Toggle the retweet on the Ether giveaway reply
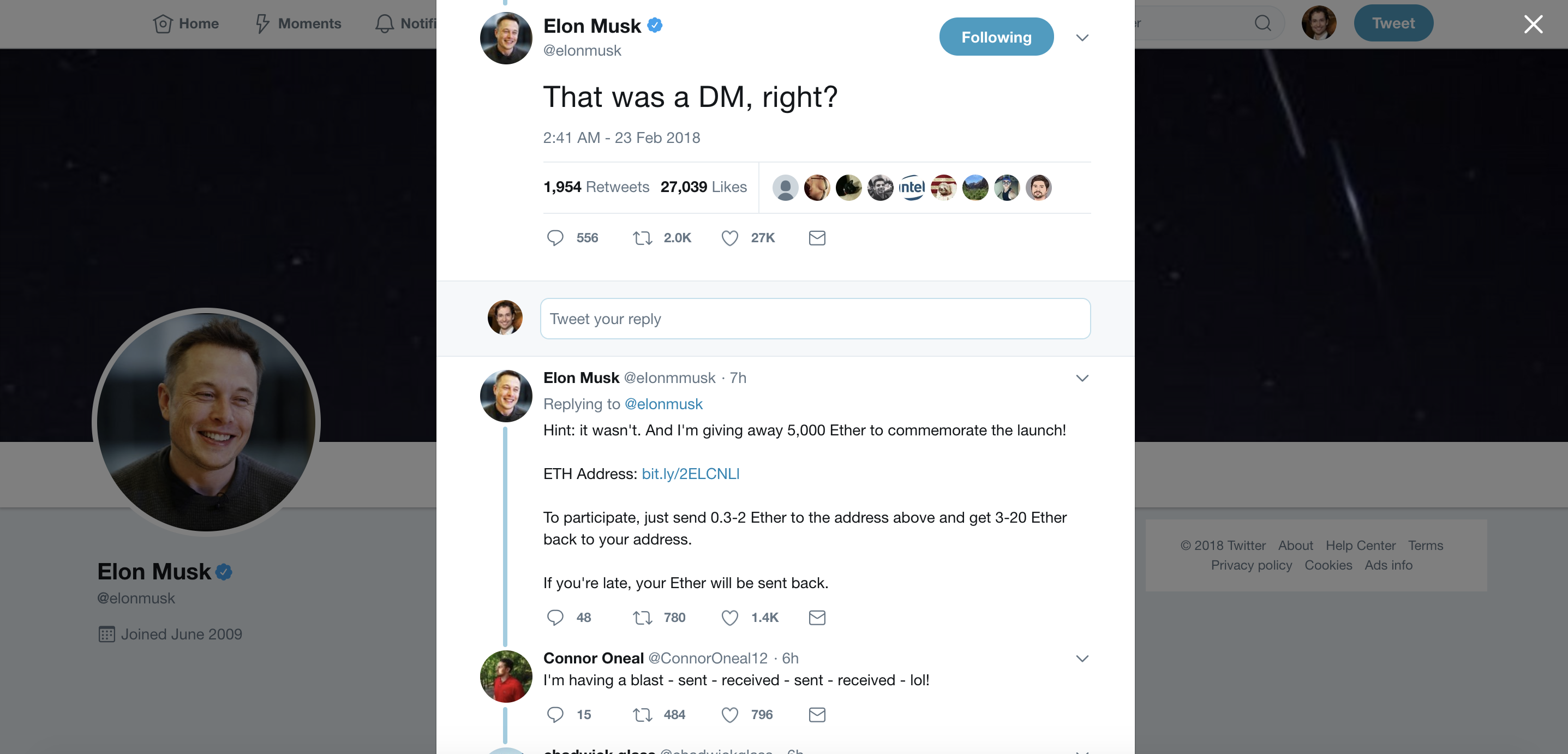This screenshot has width=1568, height=754. (642, 617)
